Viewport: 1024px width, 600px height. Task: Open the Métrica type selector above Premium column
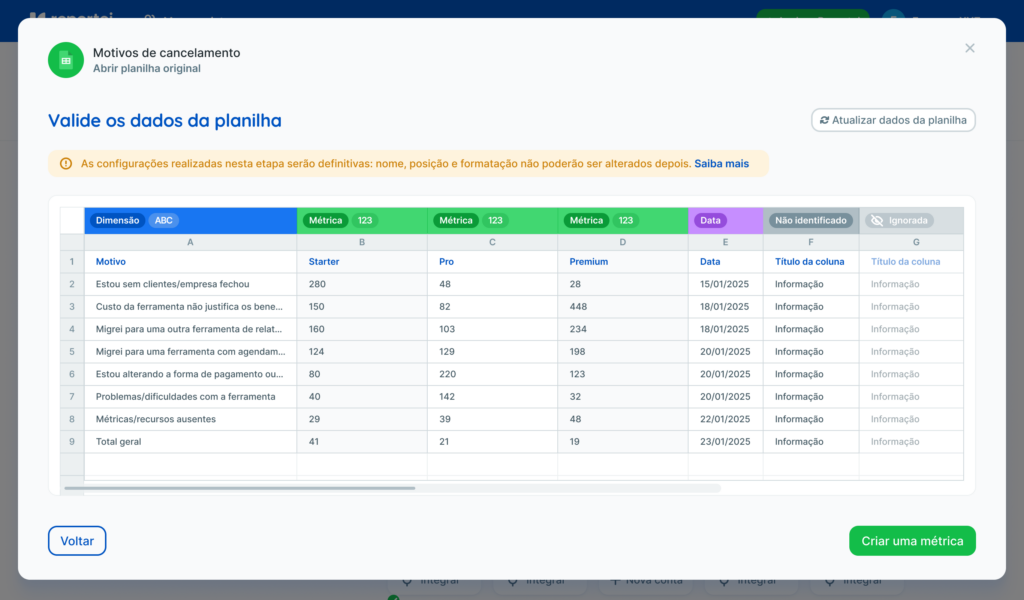coord(586,220)
